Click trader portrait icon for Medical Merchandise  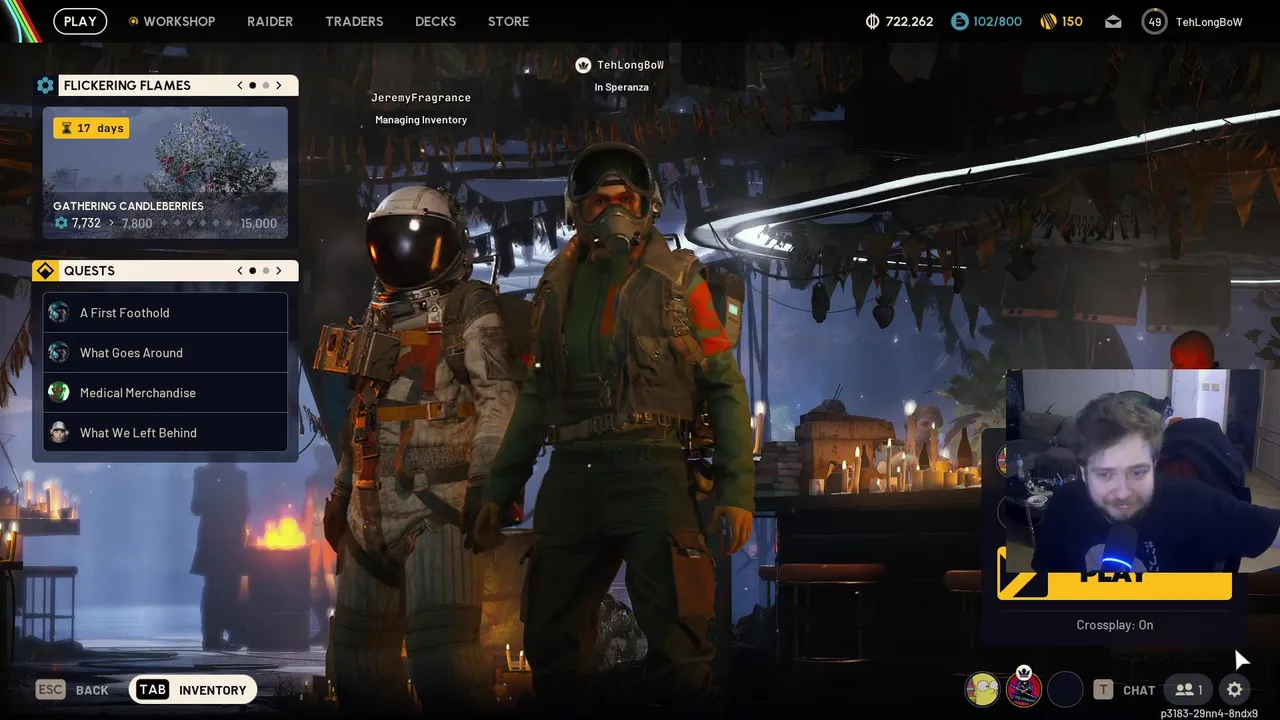(x=59, y=393)
